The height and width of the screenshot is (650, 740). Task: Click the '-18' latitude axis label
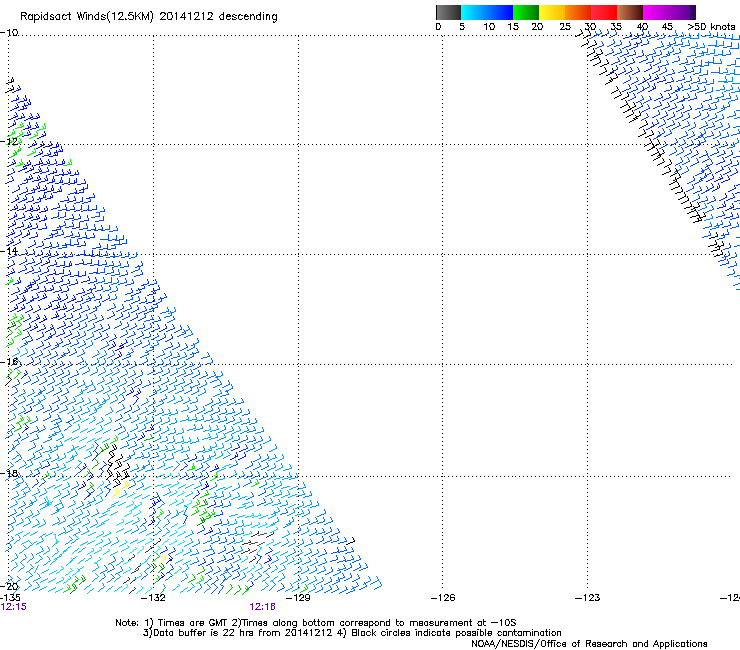(9, 473)
